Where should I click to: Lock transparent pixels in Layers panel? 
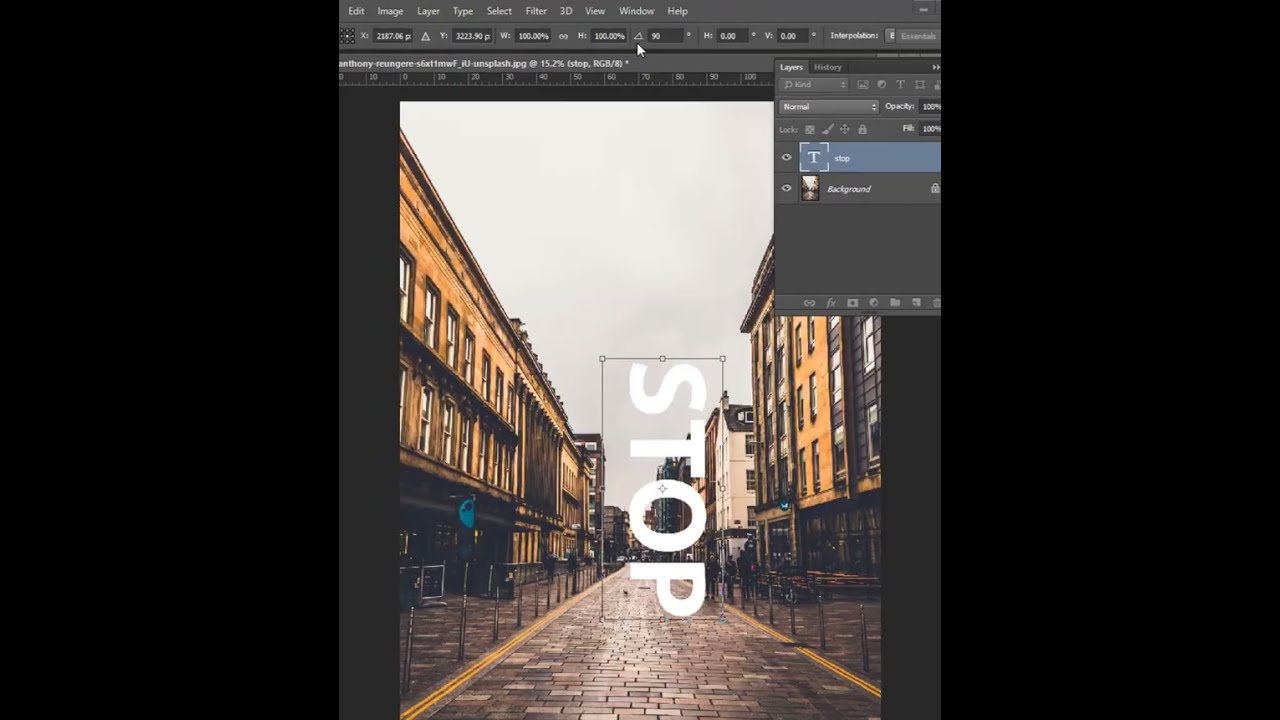point(810,129)
